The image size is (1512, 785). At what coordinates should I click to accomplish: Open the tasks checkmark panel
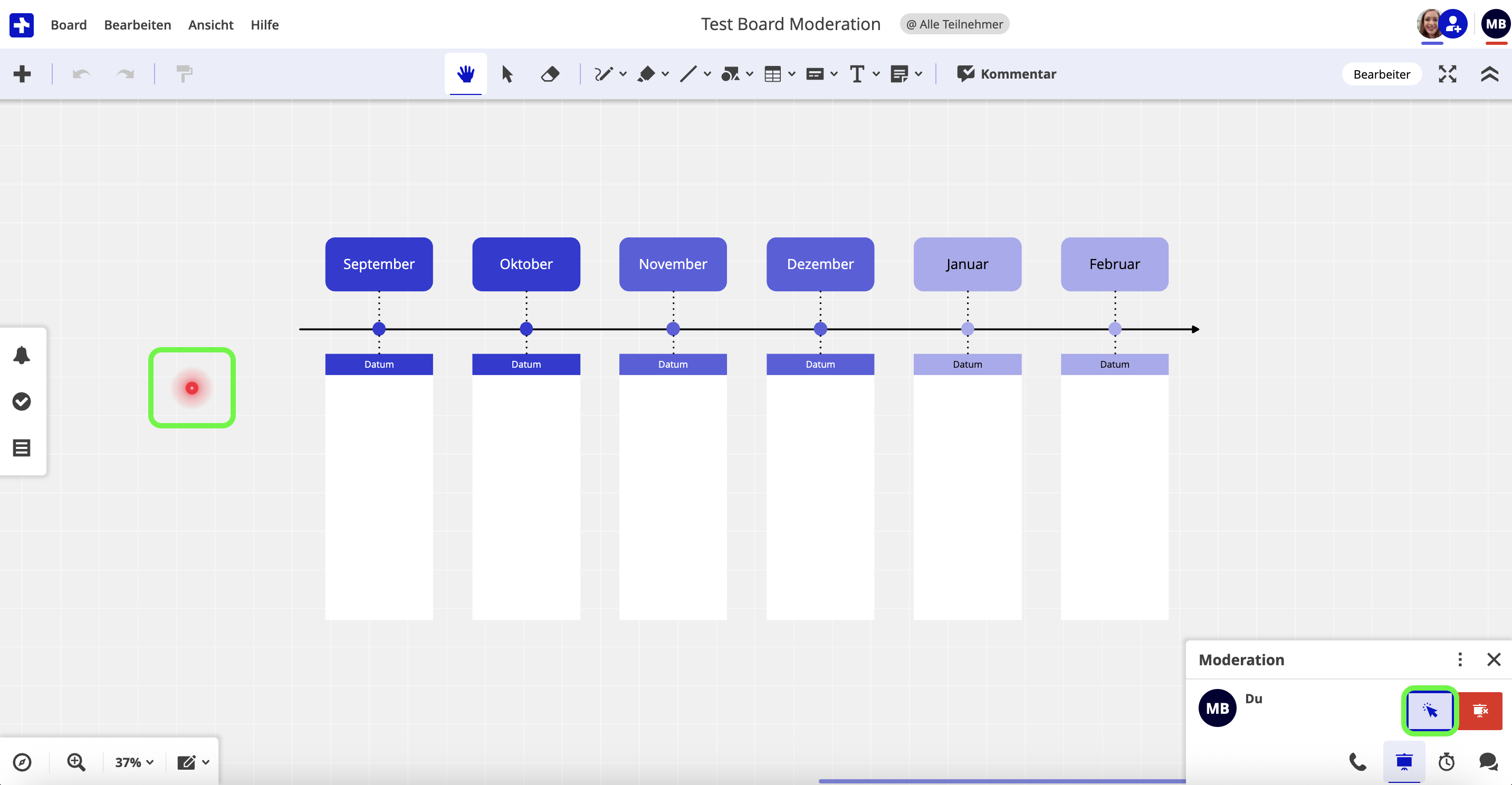22,401
